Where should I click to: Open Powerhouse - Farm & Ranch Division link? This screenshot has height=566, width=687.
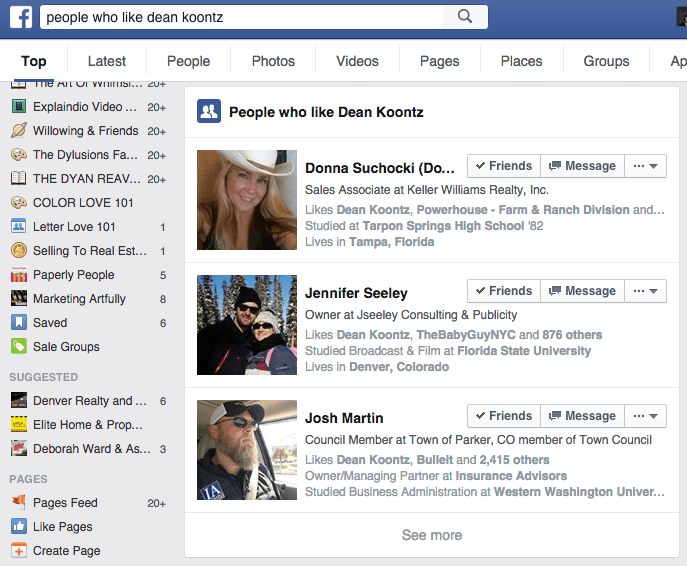pos(523,210)
